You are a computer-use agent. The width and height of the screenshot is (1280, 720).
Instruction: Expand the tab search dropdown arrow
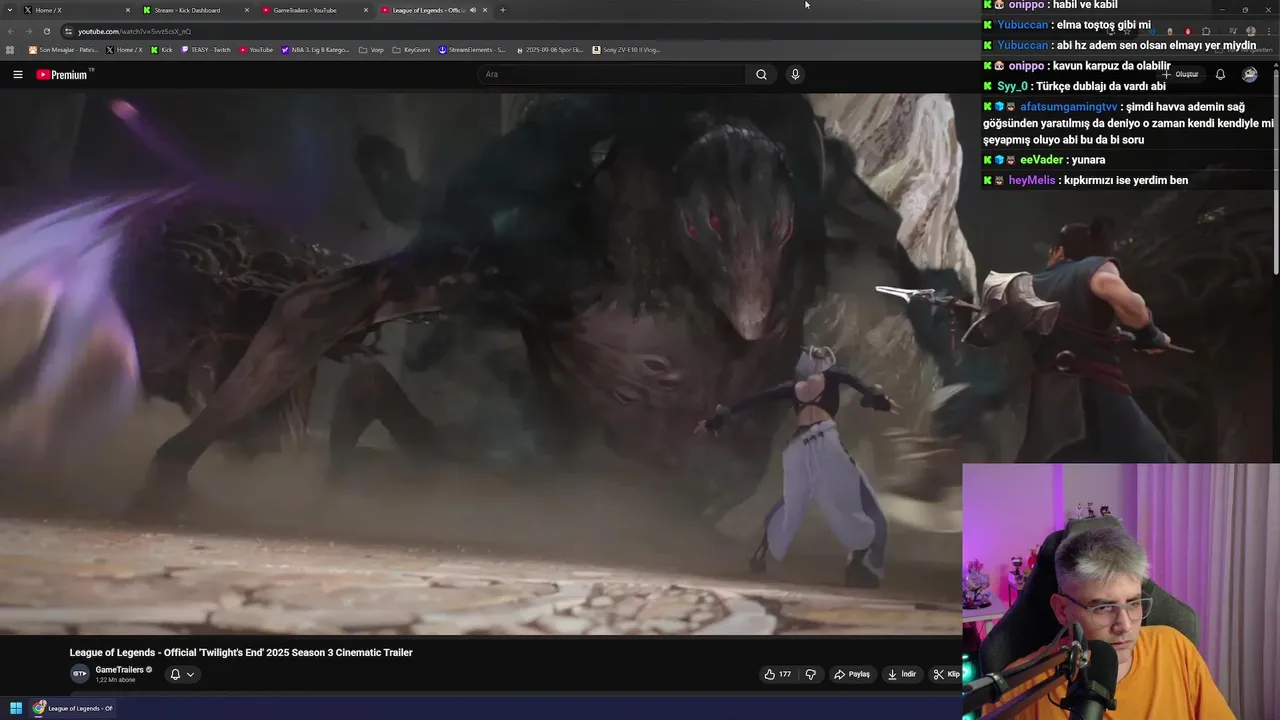(10, 10)
